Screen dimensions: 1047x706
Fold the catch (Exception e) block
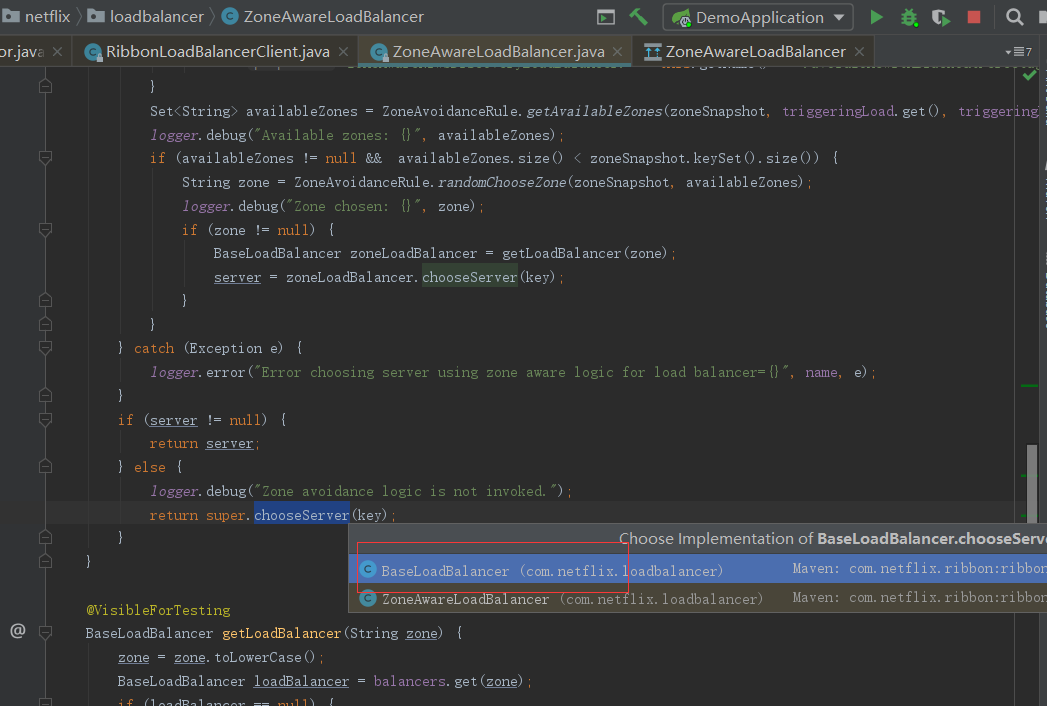point(45,348)
